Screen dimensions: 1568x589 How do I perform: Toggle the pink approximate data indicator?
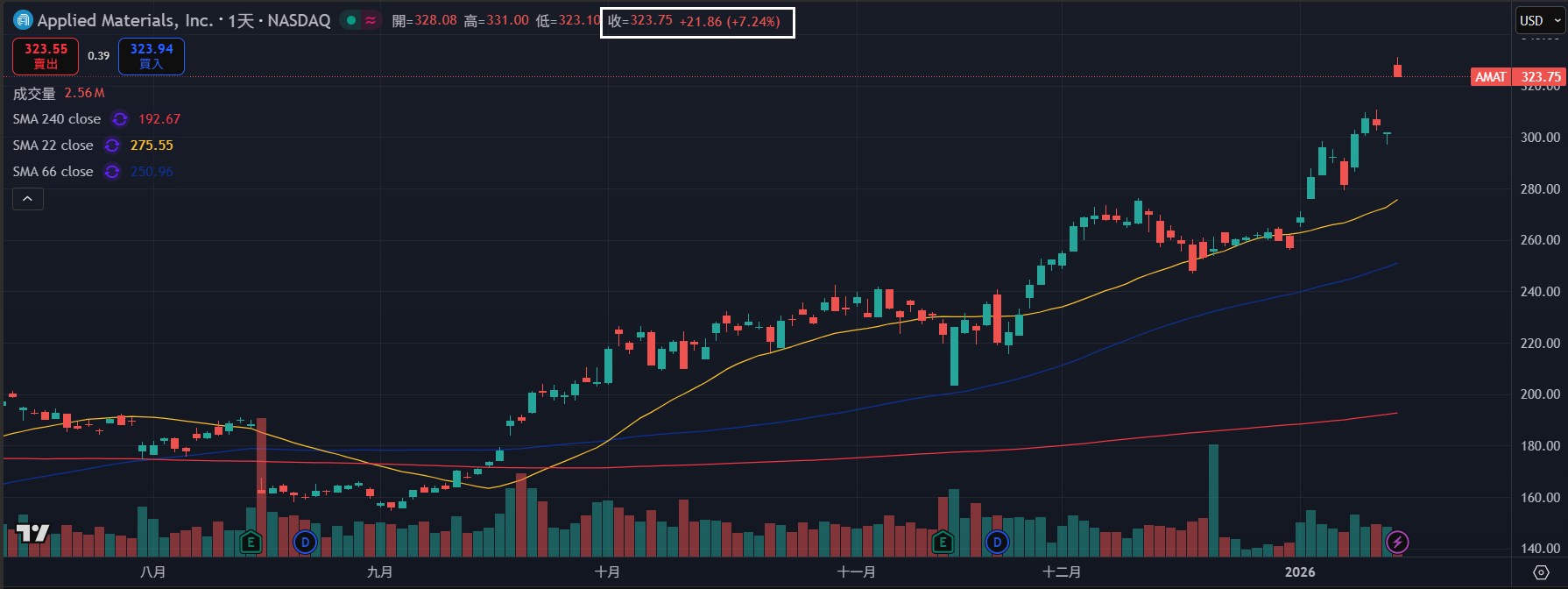pyautogui.click(x=371, y=20)
